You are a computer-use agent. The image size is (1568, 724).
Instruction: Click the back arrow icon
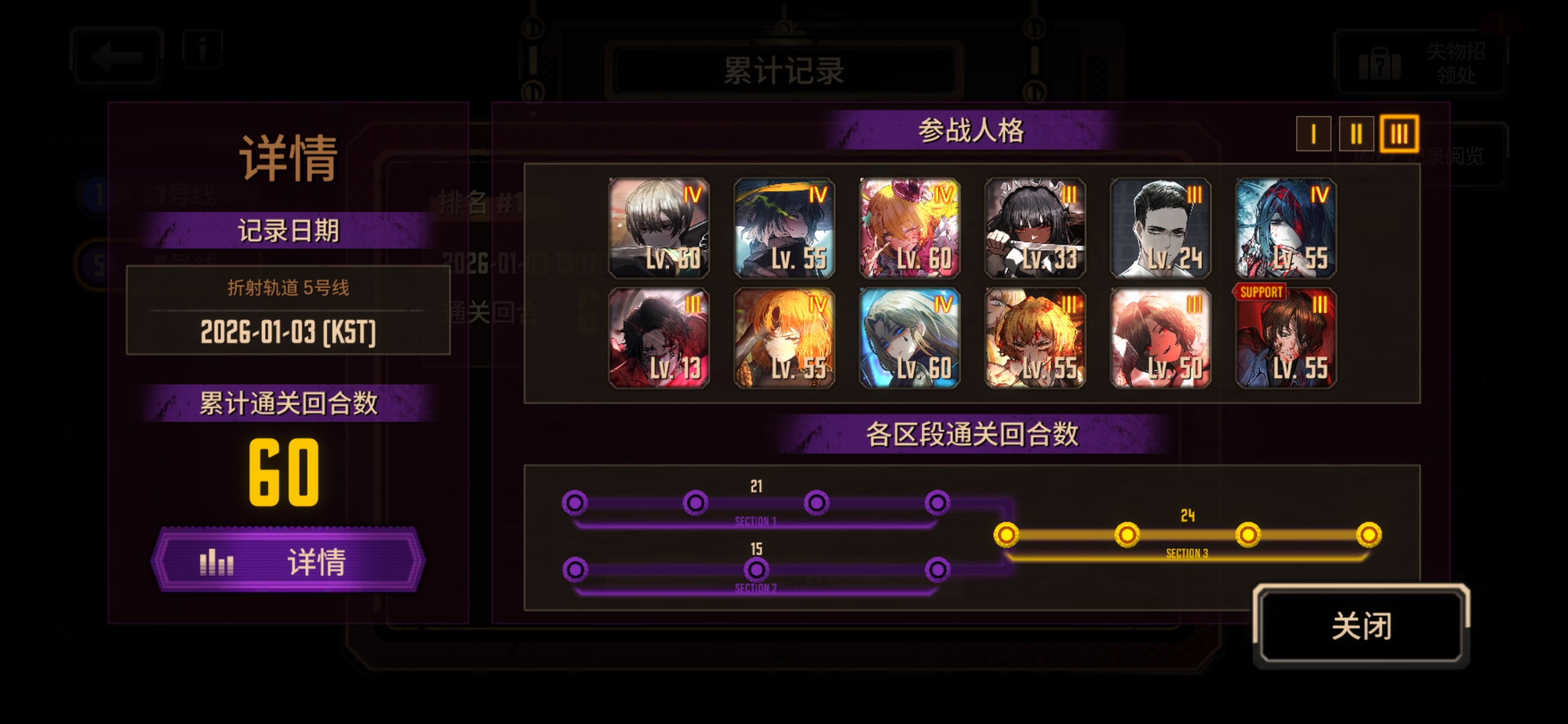[x=117, y=56]
